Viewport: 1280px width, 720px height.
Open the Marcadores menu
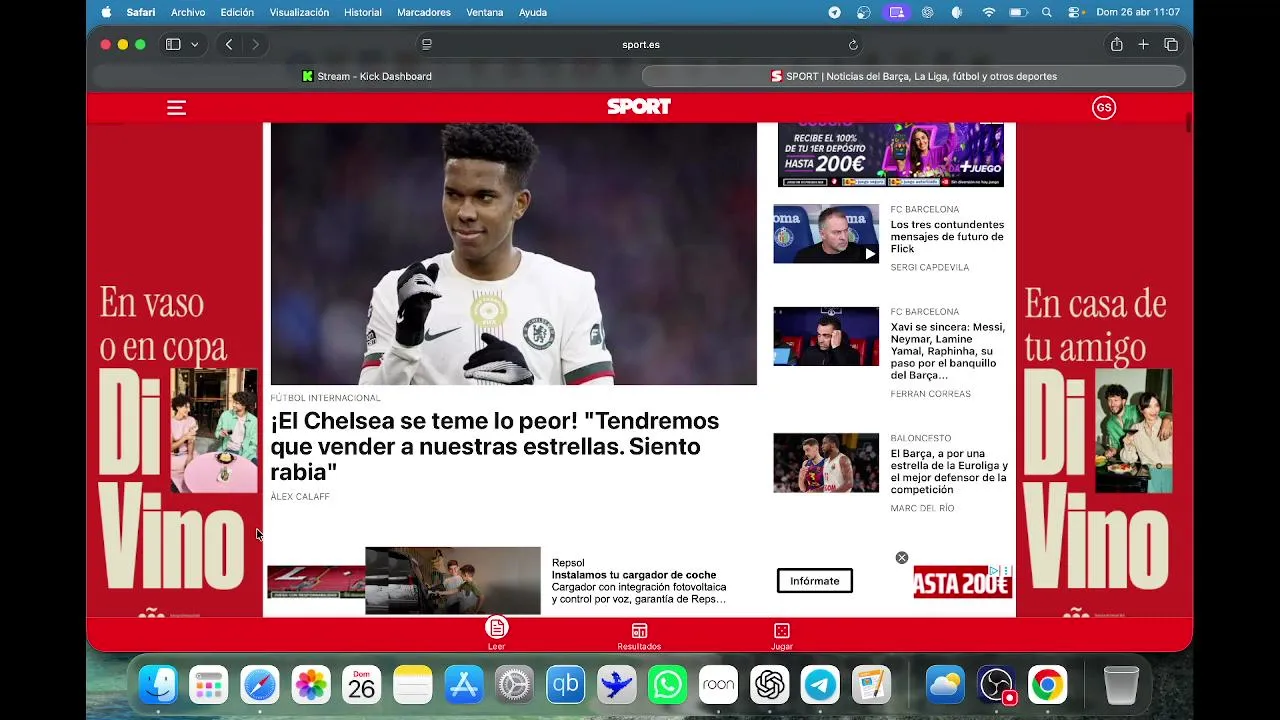tap(424, 12)
